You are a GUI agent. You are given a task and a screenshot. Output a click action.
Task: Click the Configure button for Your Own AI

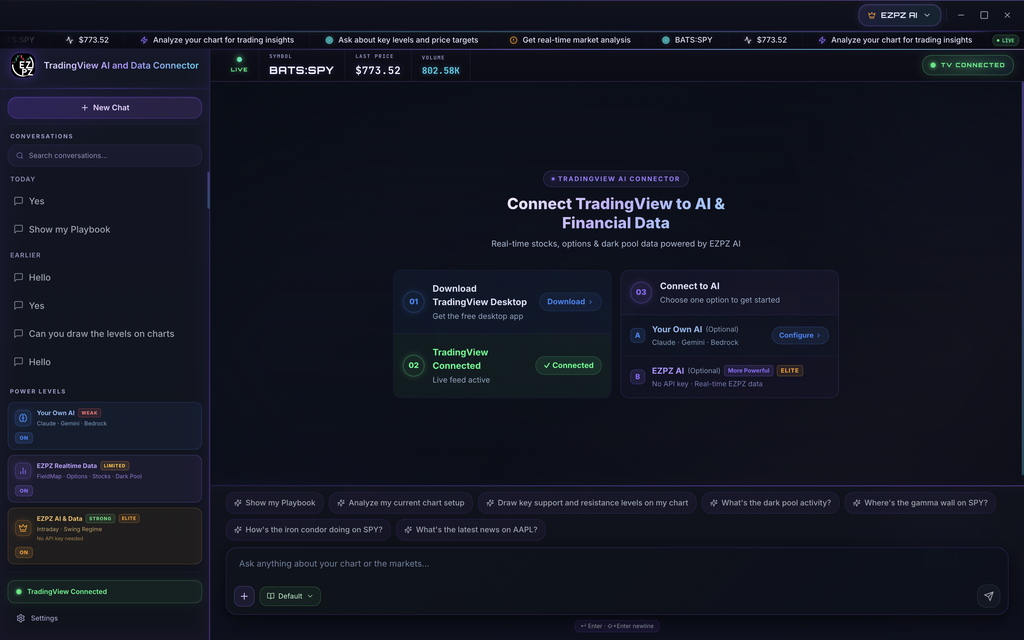click(x=800, y=336)
